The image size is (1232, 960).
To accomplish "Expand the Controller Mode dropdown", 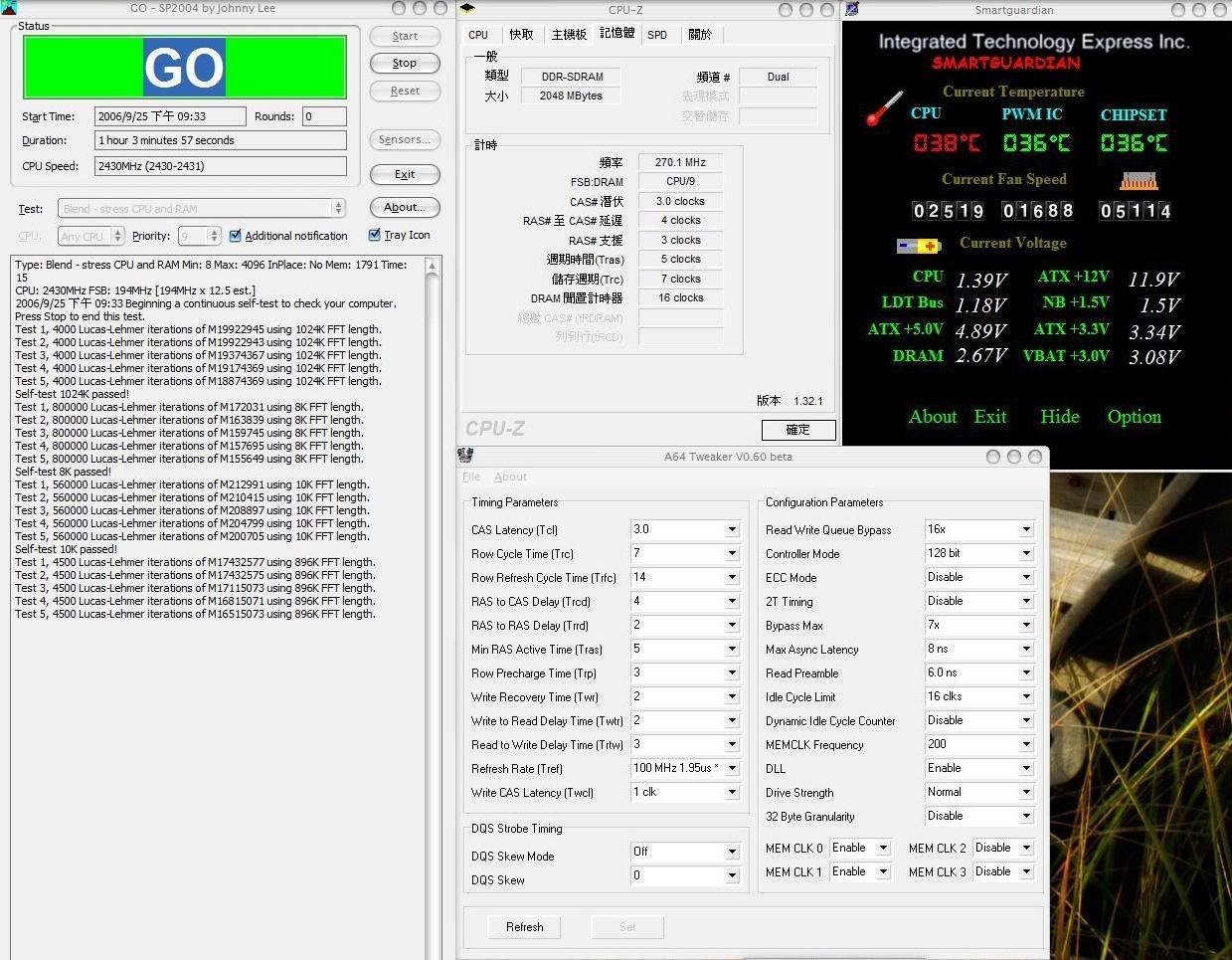I will coord(1026,553).
